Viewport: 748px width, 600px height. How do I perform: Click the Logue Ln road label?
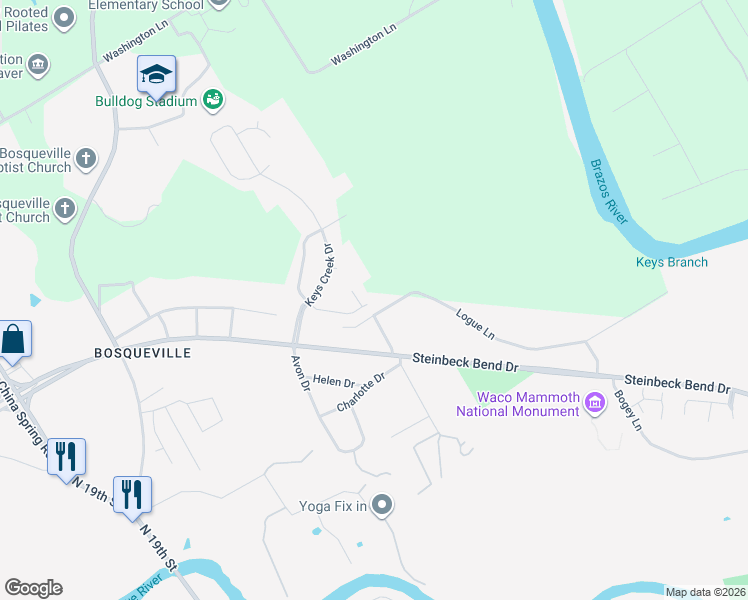click(475, 324)
